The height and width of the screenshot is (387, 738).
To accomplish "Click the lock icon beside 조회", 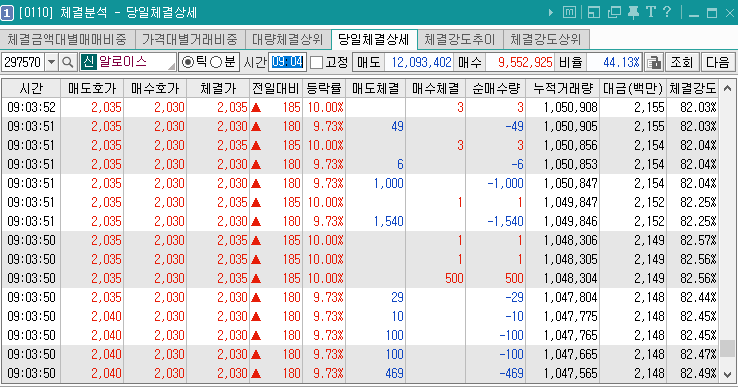I will coord(654,62).
